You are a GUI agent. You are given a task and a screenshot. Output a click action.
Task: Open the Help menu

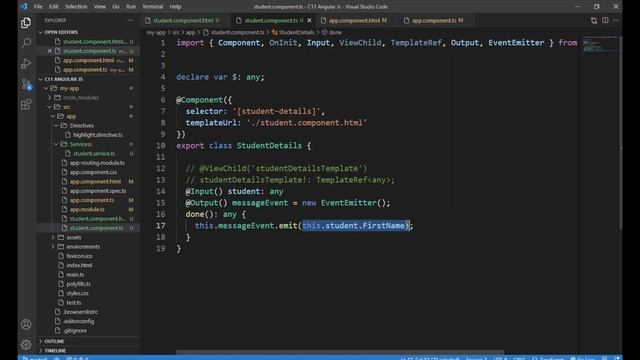tap(175, 7)
